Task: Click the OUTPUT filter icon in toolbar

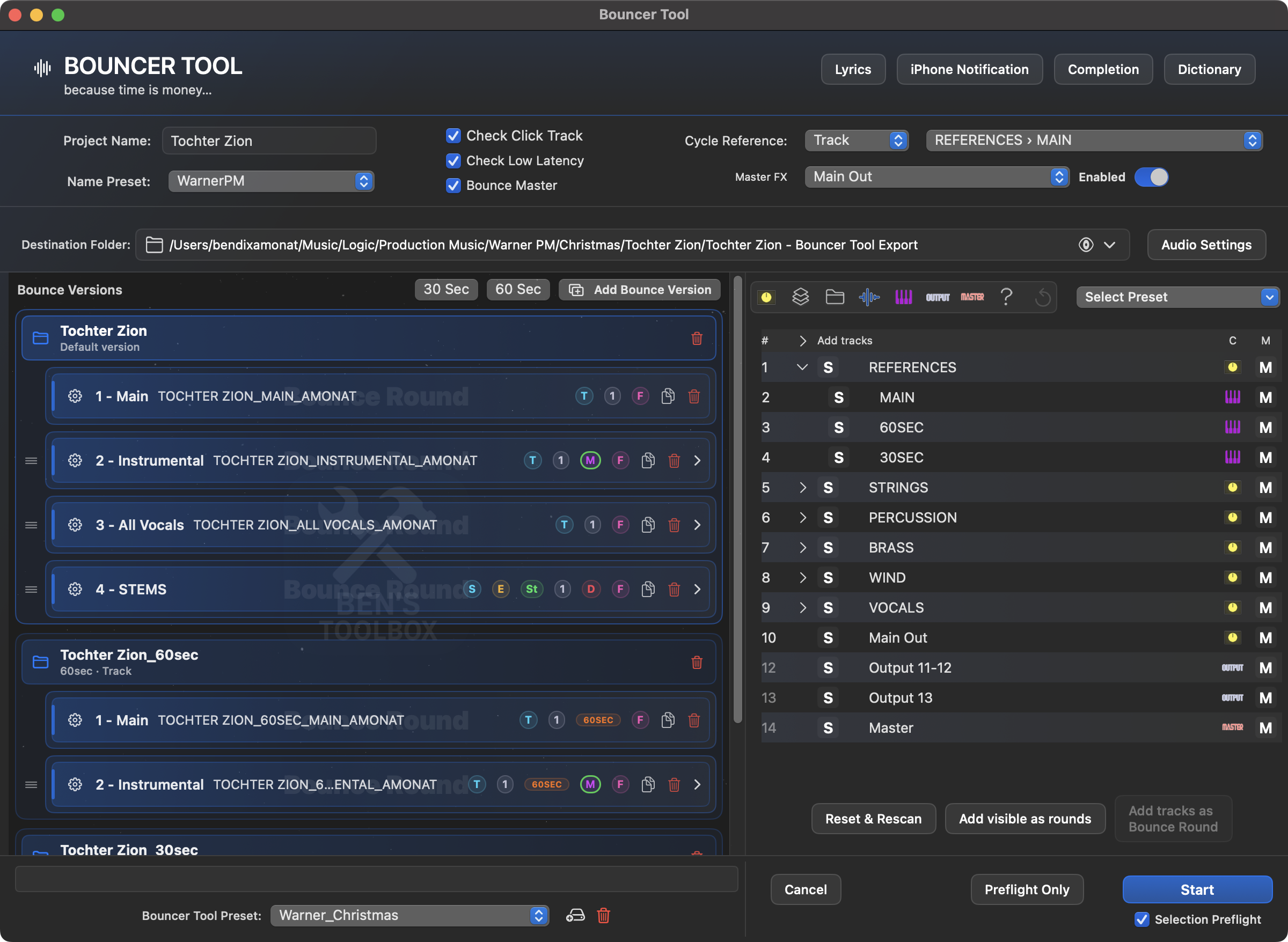Action: (937, 297)
